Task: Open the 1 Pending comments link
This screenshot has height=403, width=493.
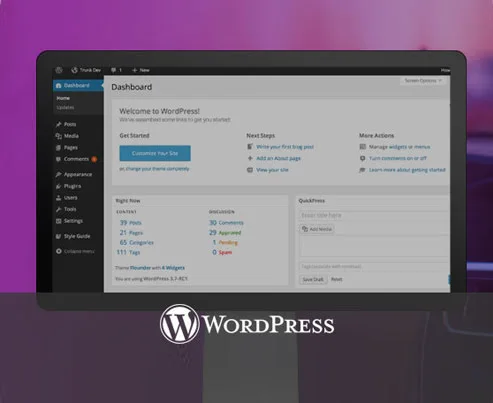Action: [225, 242]
